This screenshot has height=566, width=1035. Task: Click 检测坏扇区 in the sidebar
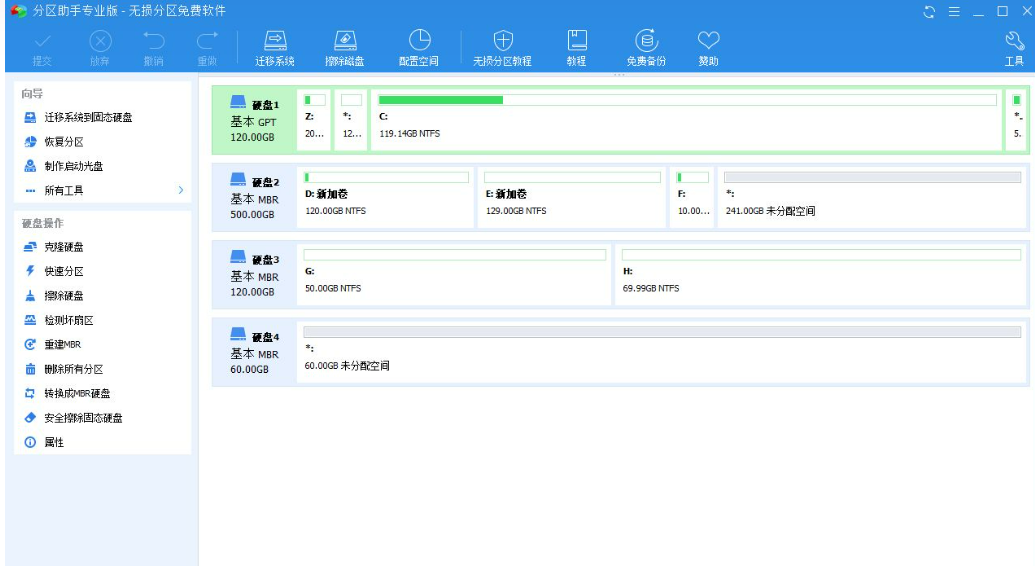point(68,320)
